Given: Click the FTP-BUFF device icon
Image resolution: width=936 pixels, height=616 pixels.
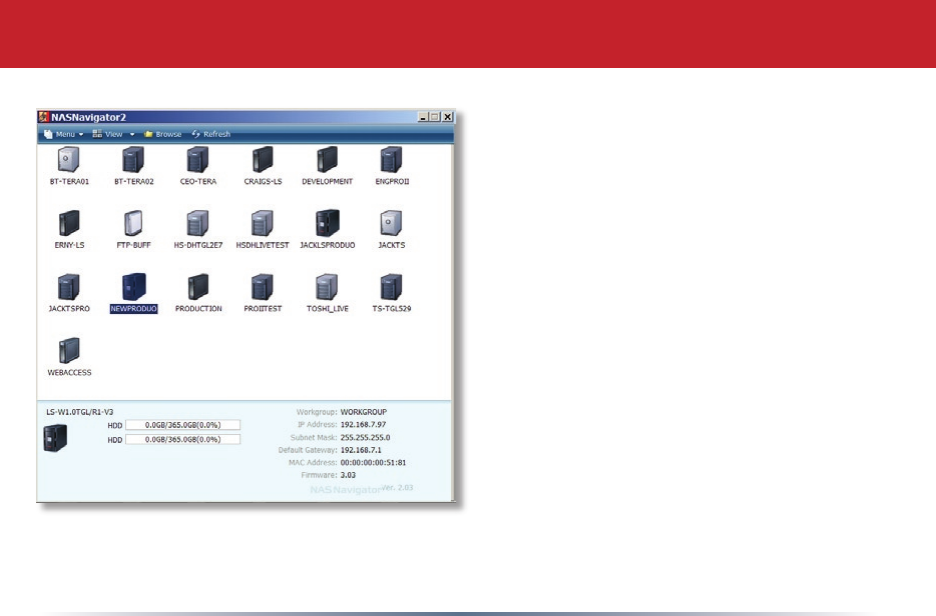Looking at the screenshot, I should tap(133, 223).
